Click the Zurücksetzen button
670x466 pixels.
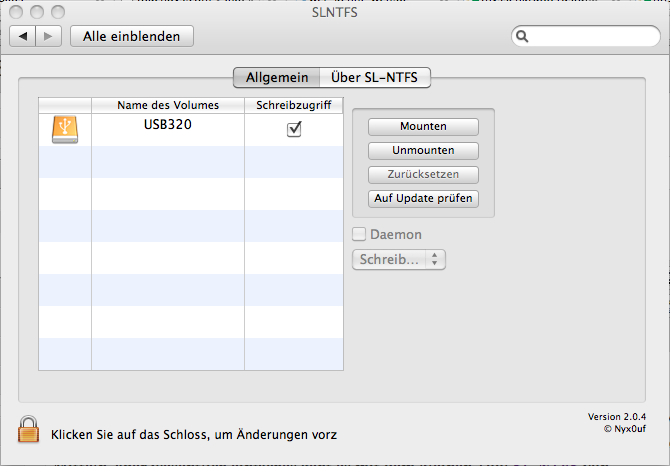click(423, 174)
